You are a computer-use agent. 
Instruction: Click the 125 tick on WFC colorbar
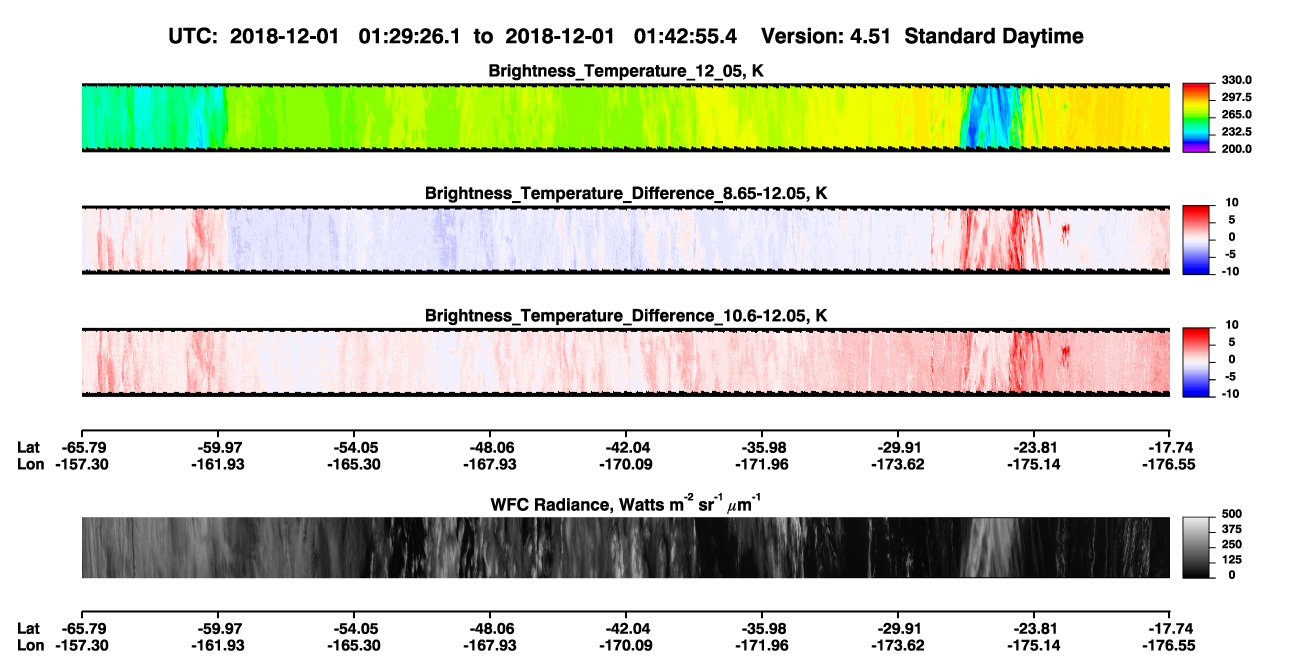[x=1231, y=559]
